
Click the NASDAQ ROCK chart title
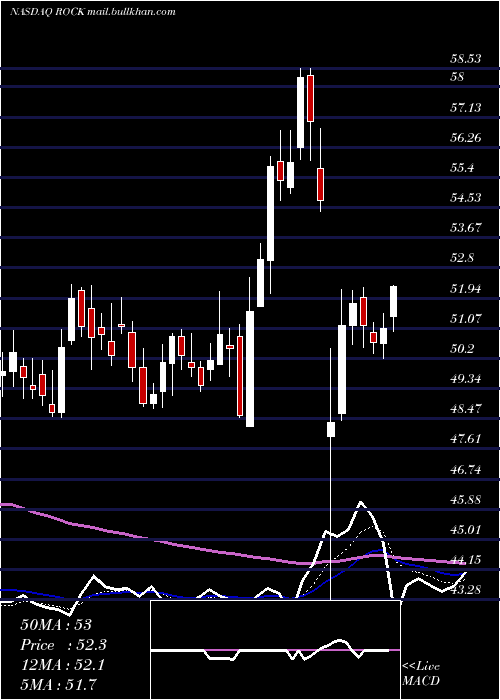pyautogui.click(x=93, y=12)
